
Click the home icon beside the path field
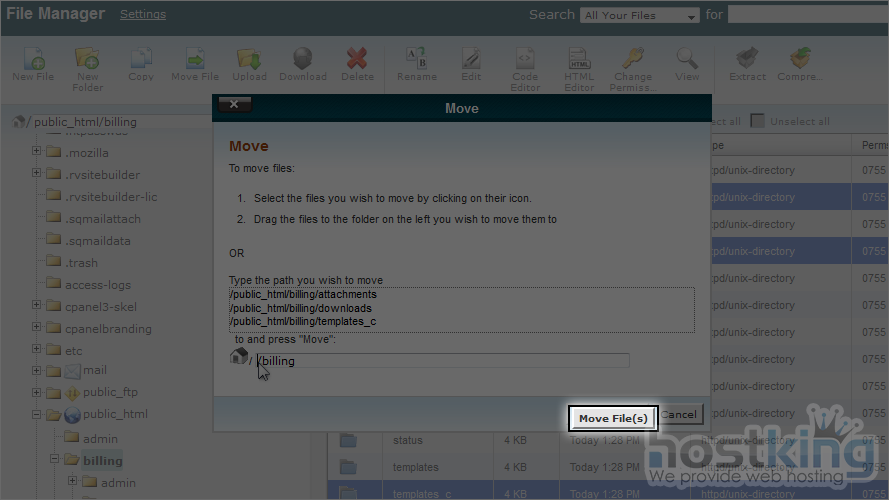point(238,357)
